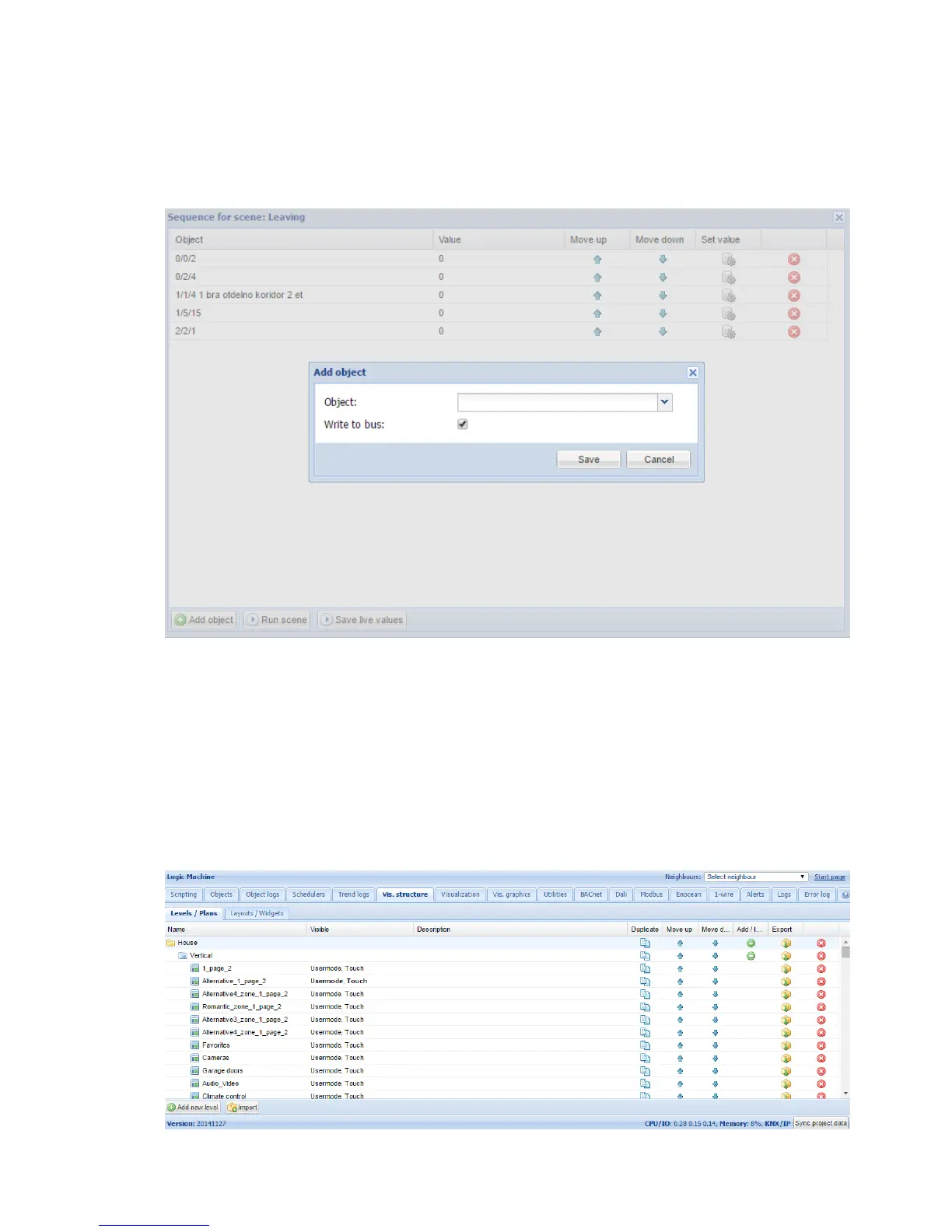Duplicate the Garage doors plan

pos(645,1071)
